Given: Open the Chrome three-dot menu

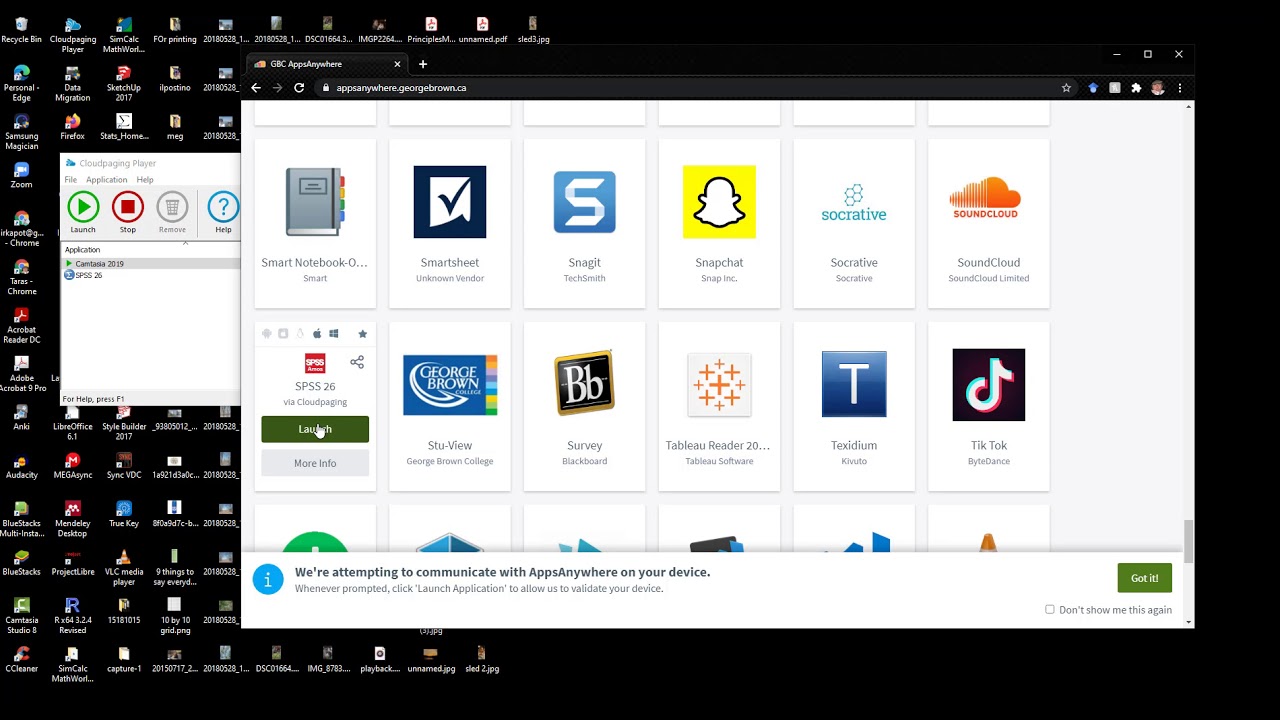Looking at the screenshot, I should point(1180,88).
